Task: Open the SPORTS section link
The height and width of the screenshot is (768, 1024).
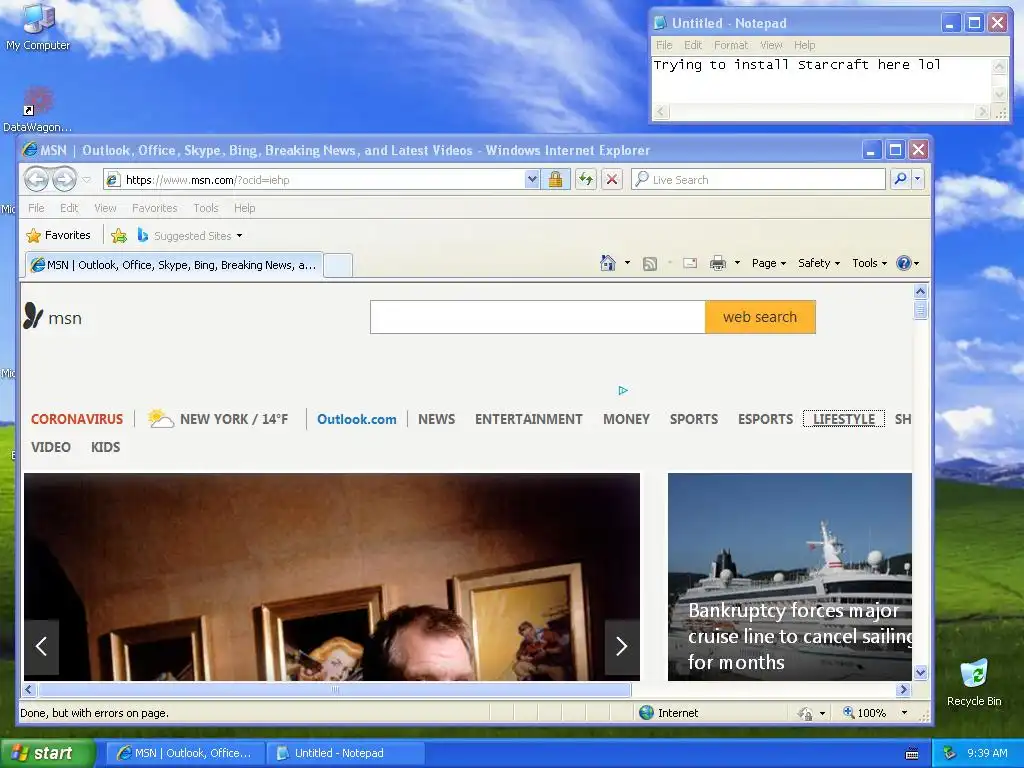Action: (x=694, y=419)
